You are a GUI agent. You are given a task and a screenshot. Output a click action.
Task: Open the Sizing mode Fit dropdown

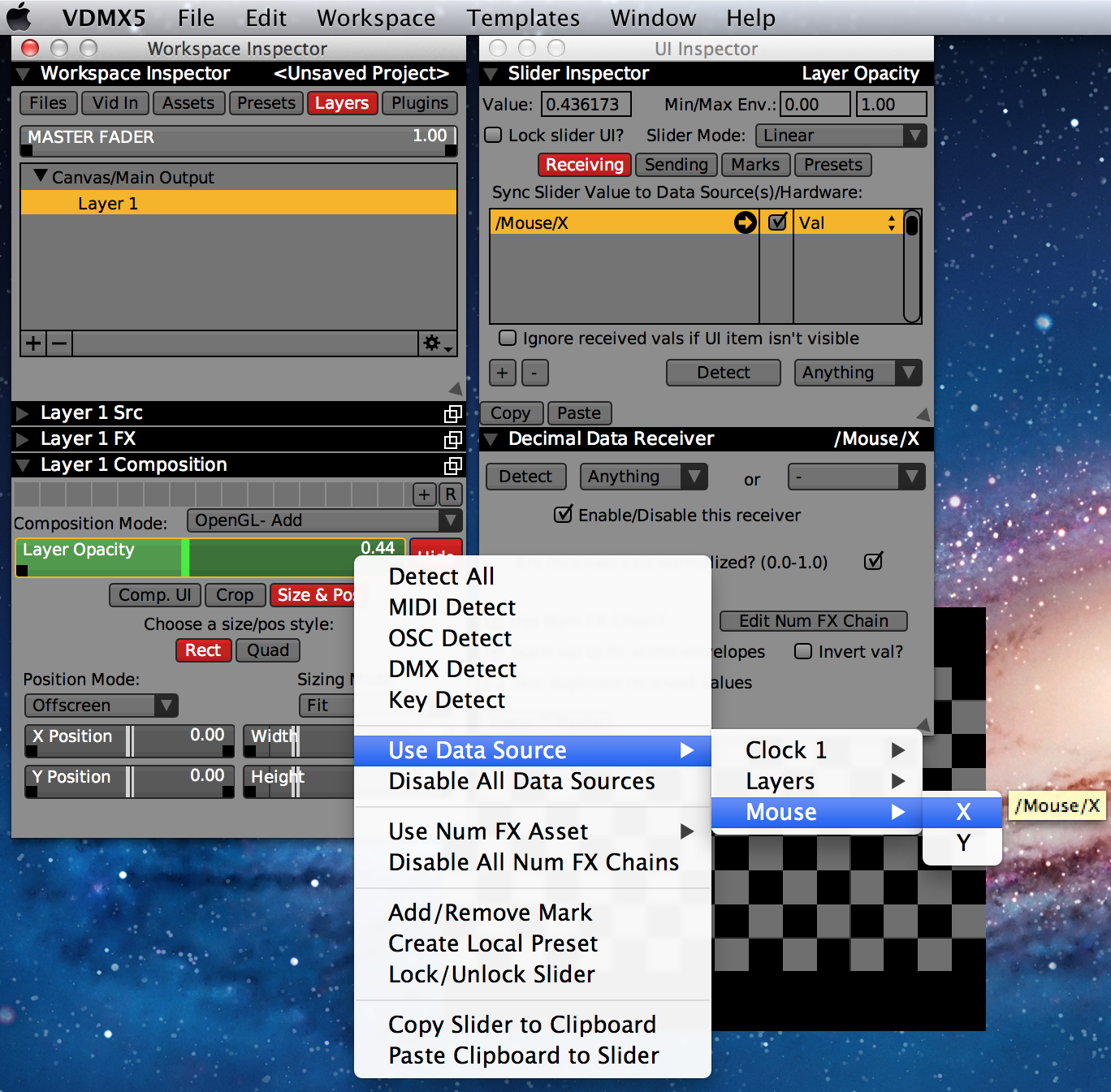click(x=326, y=706)
